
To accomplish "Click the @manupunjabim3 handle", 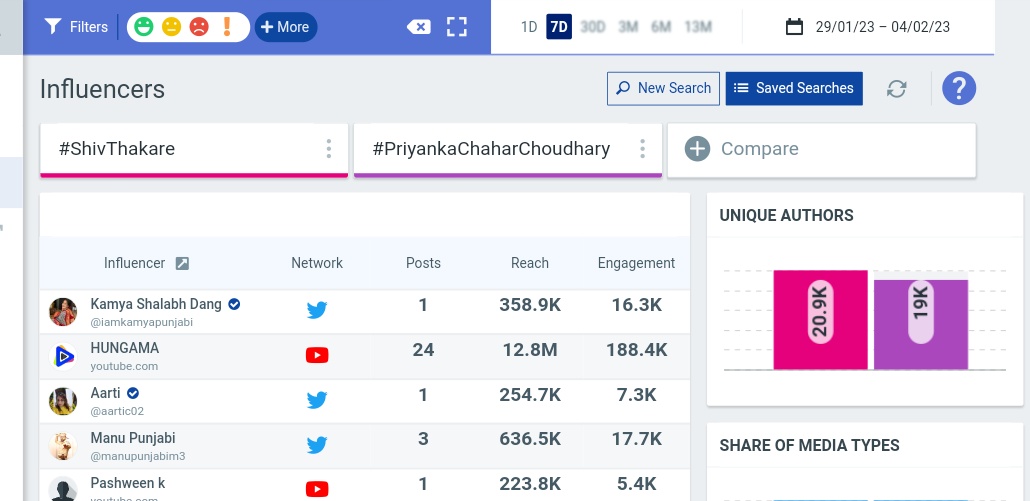I will pos(138,456).
